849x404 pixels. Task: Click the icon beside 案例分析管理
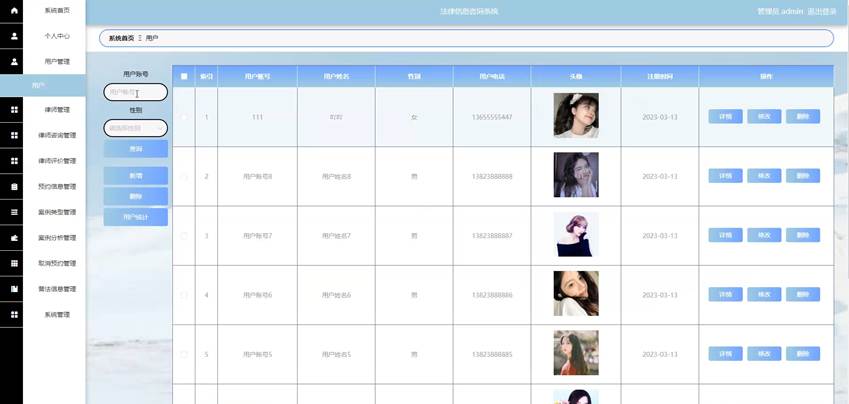[x=14, y=238]
